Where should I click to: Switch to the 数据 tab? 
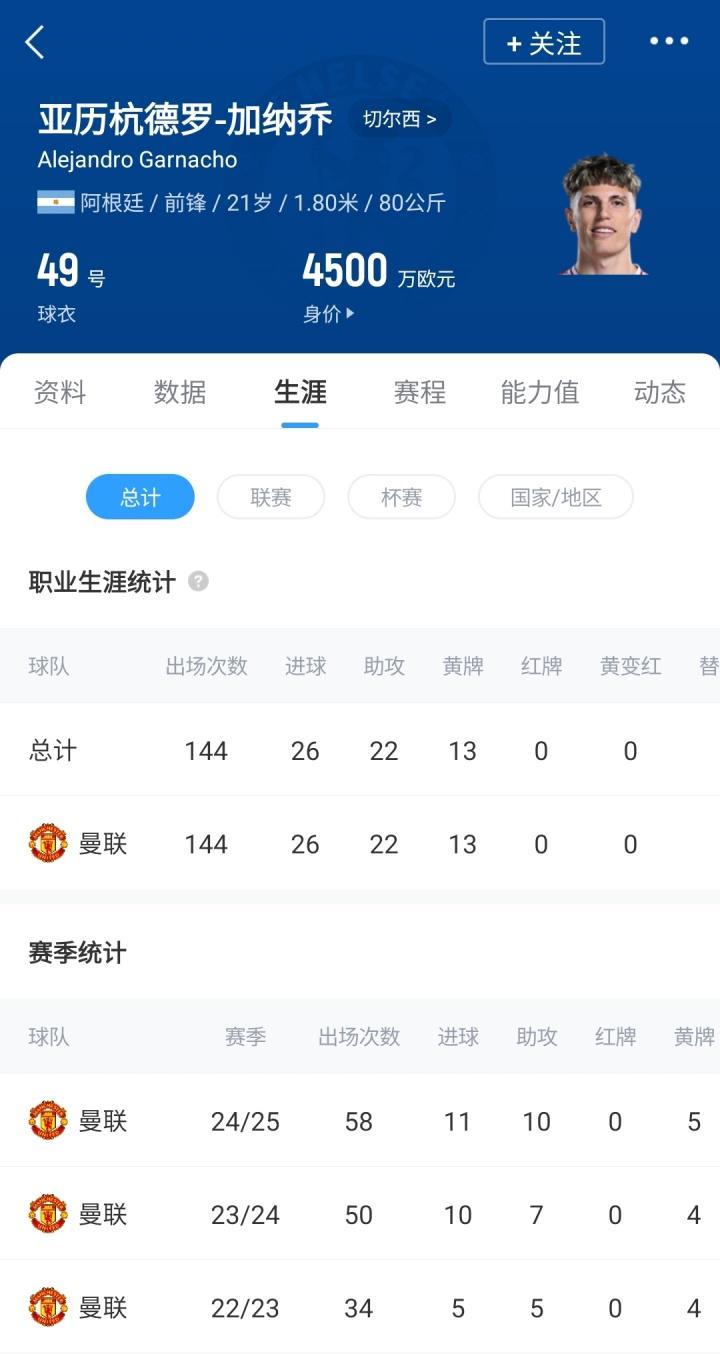point(180,392)
